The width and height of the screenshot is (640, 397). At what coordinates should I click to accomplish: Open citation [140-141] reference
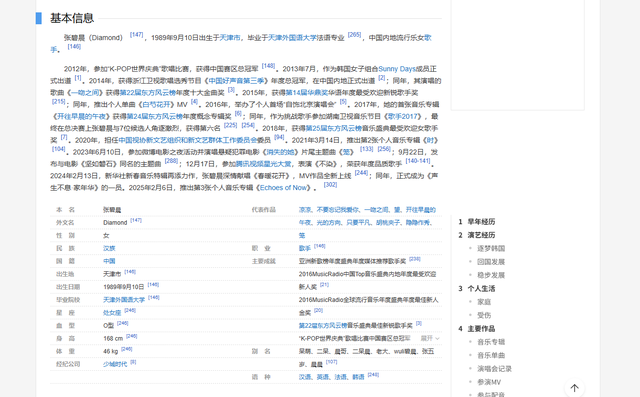[x=418, y=161]
